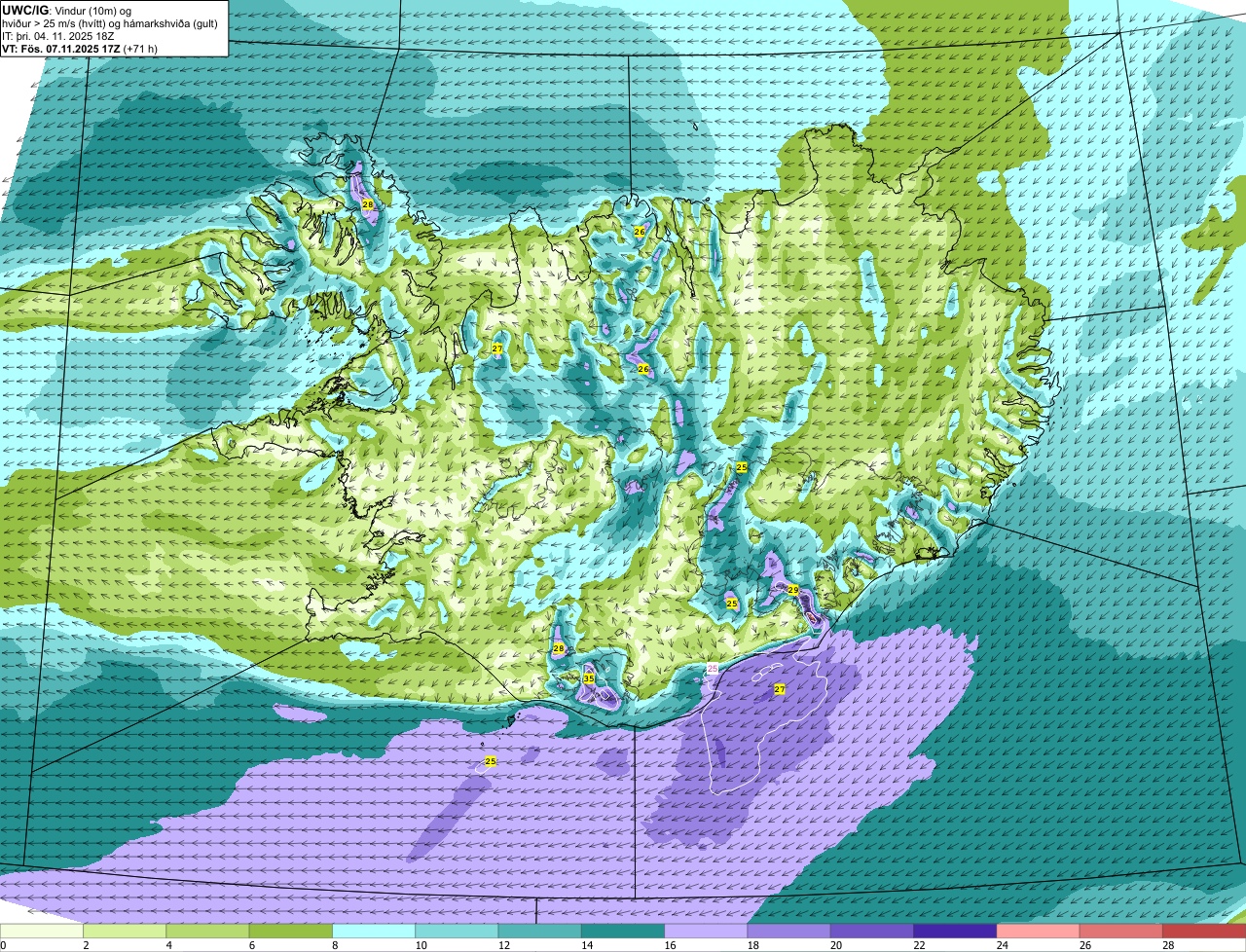The image size is (1246, 952).
Task: Click the 10–12 m/s legend color block
Action: pyautogui.click(x=457, y=932)
